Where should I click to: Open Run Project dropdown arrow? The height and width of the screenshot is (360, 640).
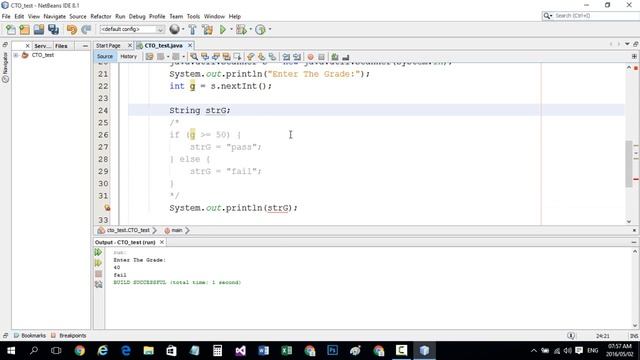click(231, 29)
